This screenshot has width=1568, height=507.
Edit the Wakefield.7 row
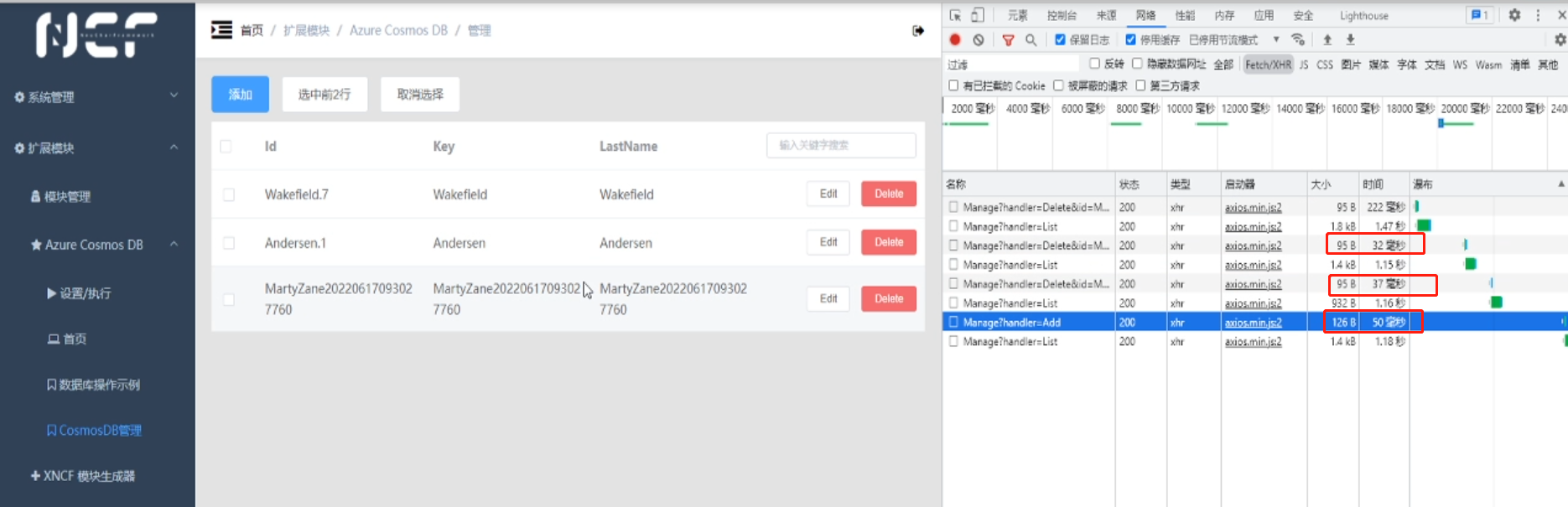click(x=828, y=194)
